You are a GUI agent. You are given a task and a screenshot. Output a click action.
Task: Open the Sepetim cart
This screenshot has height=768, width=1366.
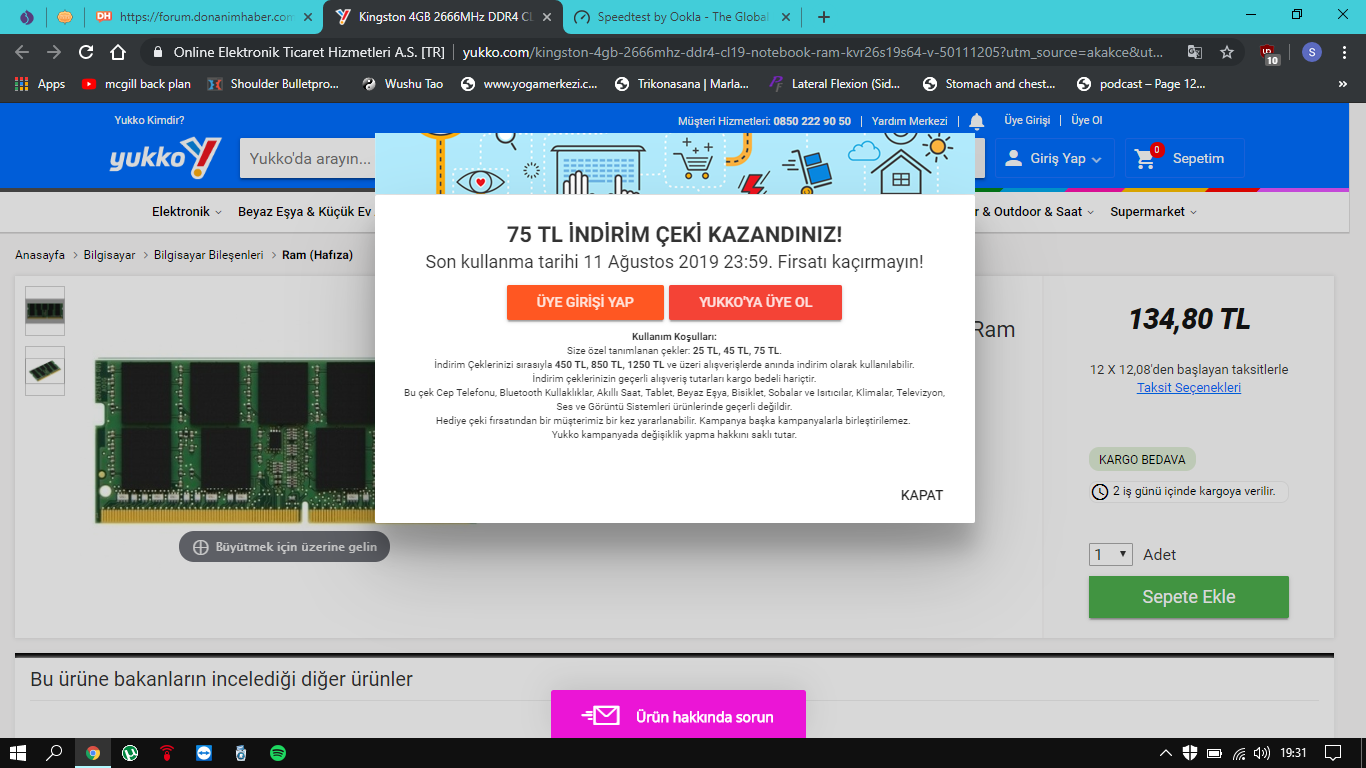pos(1185,158)
